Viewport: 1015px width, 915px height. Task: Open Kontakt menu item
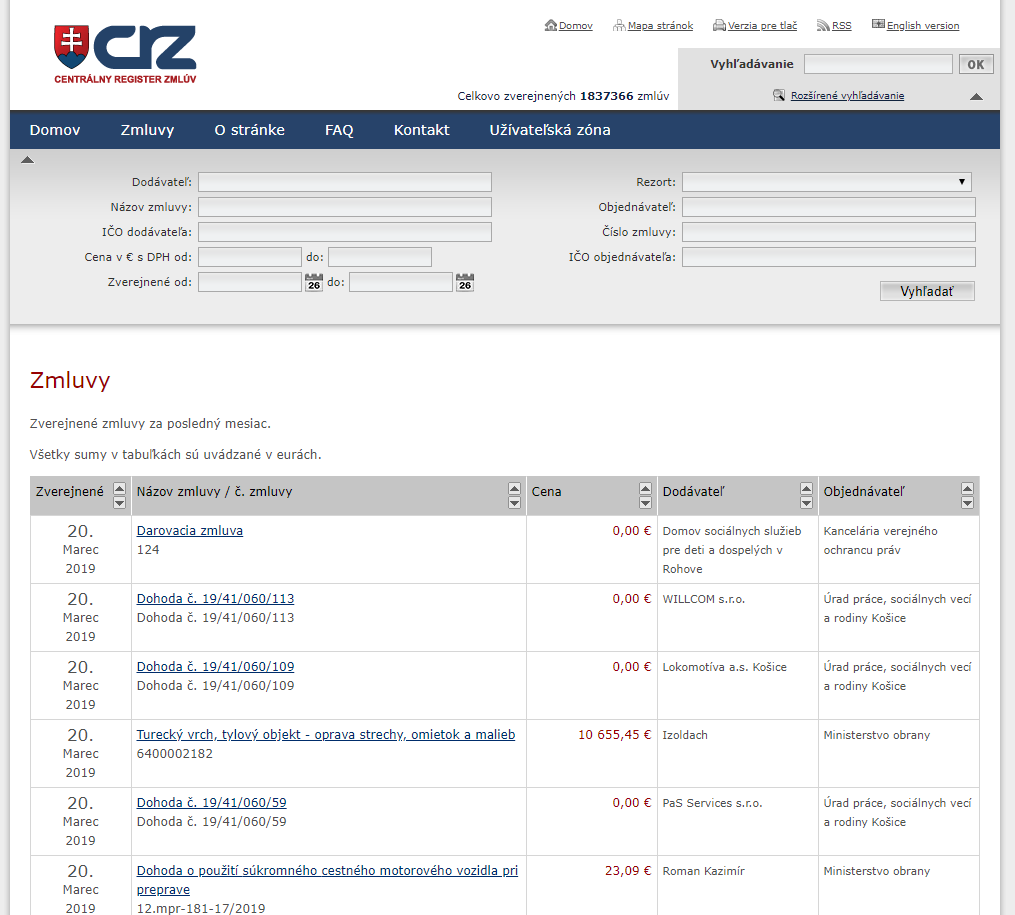coord(421,130)
